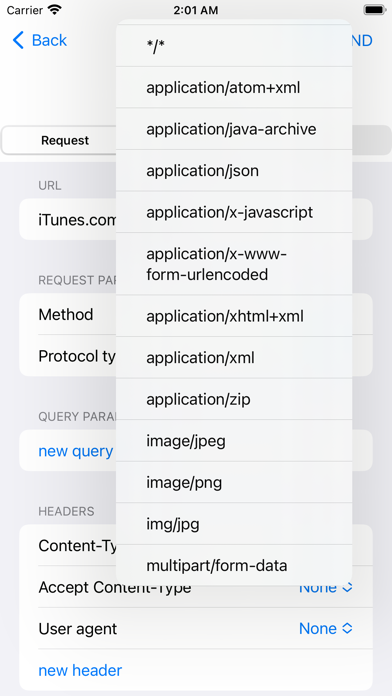The image size is (392, 696).
Task: Select image/jpeg content type
Action: coord(234,441)
